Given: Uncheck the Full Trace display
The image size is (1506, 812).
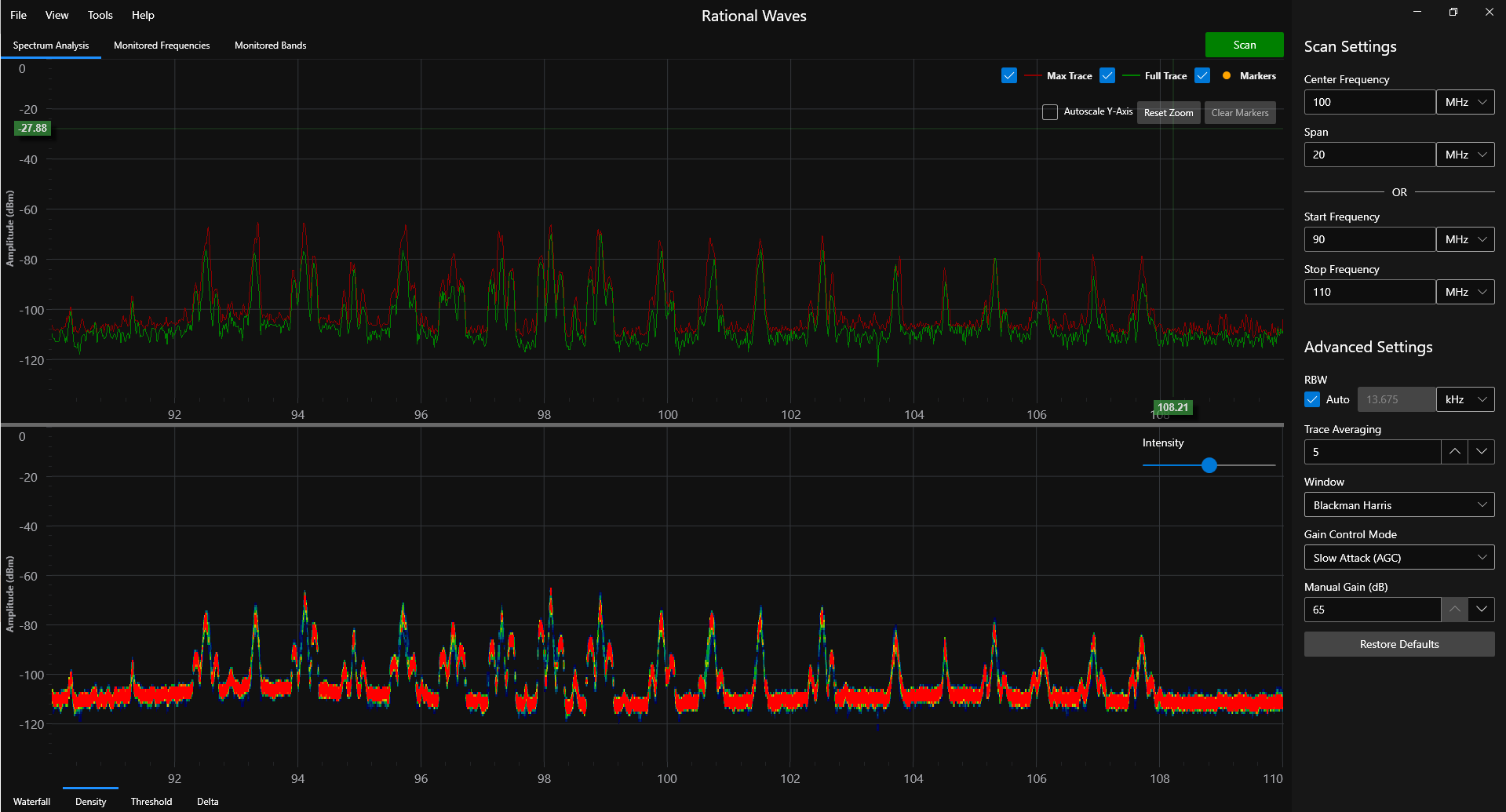Looking at the screenshot, I should click(1107, 75).
